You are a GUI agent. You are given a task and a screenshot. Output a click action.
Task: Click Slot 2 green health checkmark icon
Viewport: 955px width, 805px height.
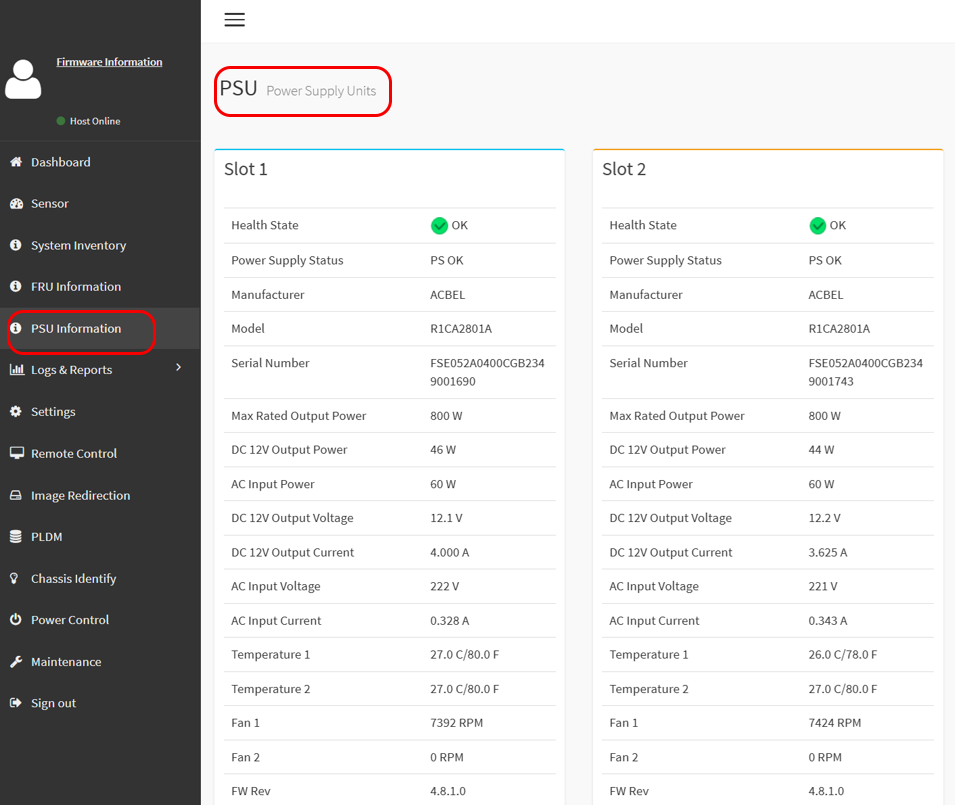[817, 225]
